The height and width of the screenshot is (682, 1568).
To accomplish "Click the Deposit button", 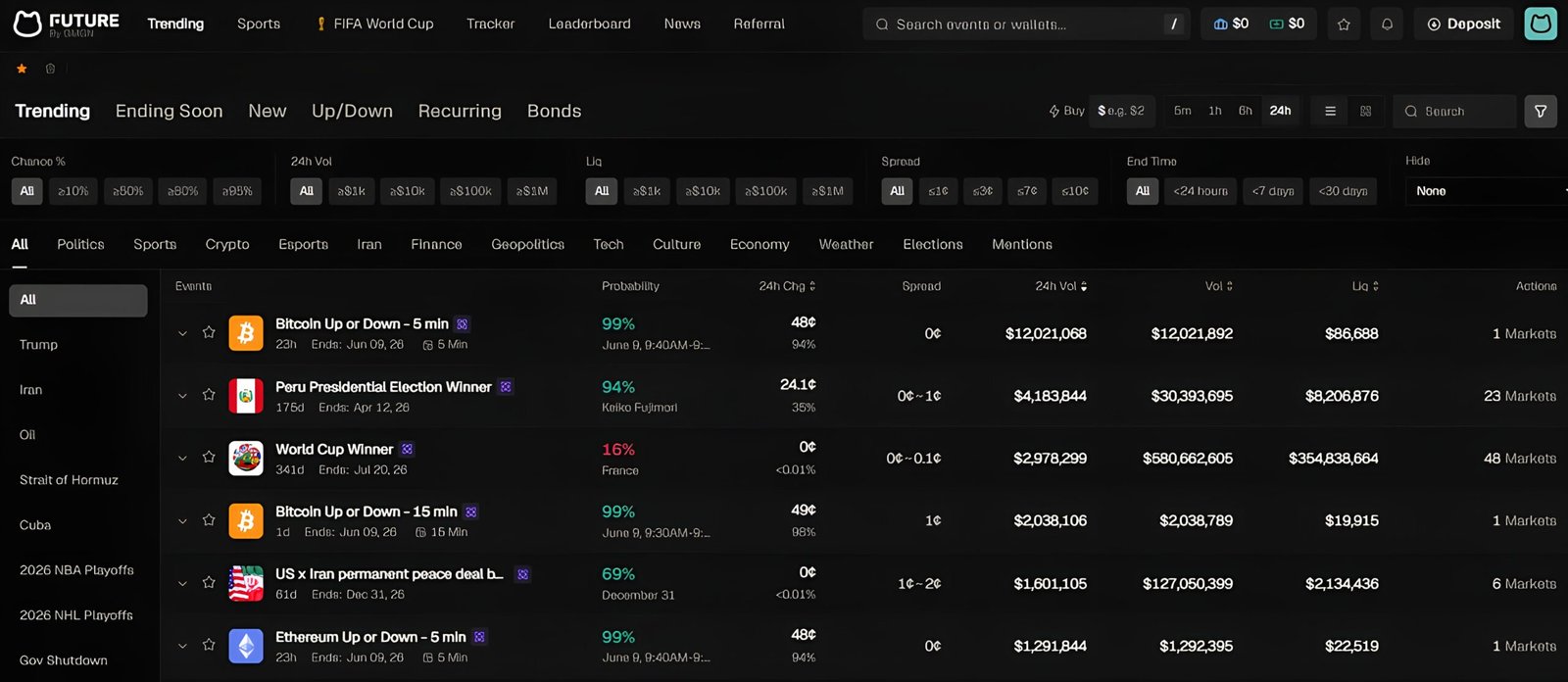I will pyautogui.click(x=1464, y=24).
